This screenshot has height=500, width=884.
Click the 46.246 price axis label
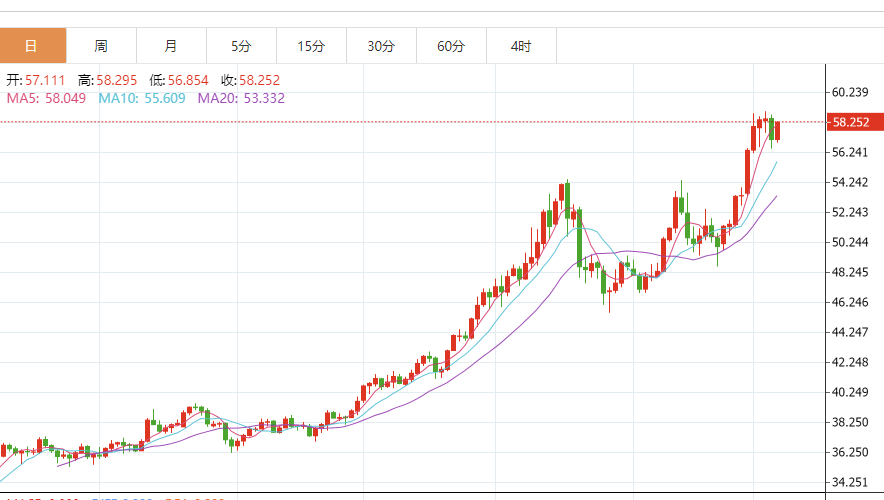(x=850, y=302)
